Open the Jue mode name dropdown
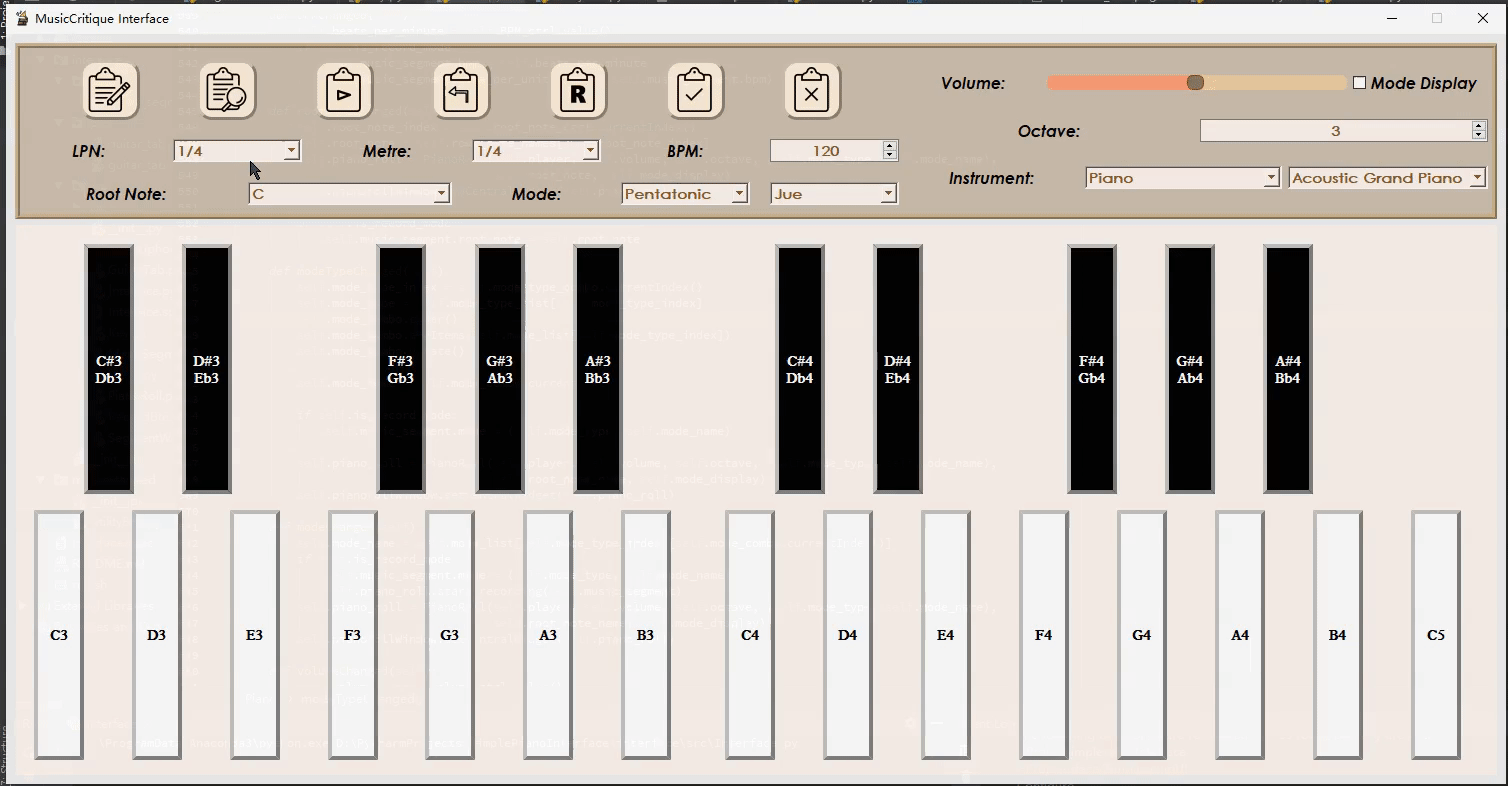Screen dimensions: 1508x786 pyautogui.click(x=834, y=194)
